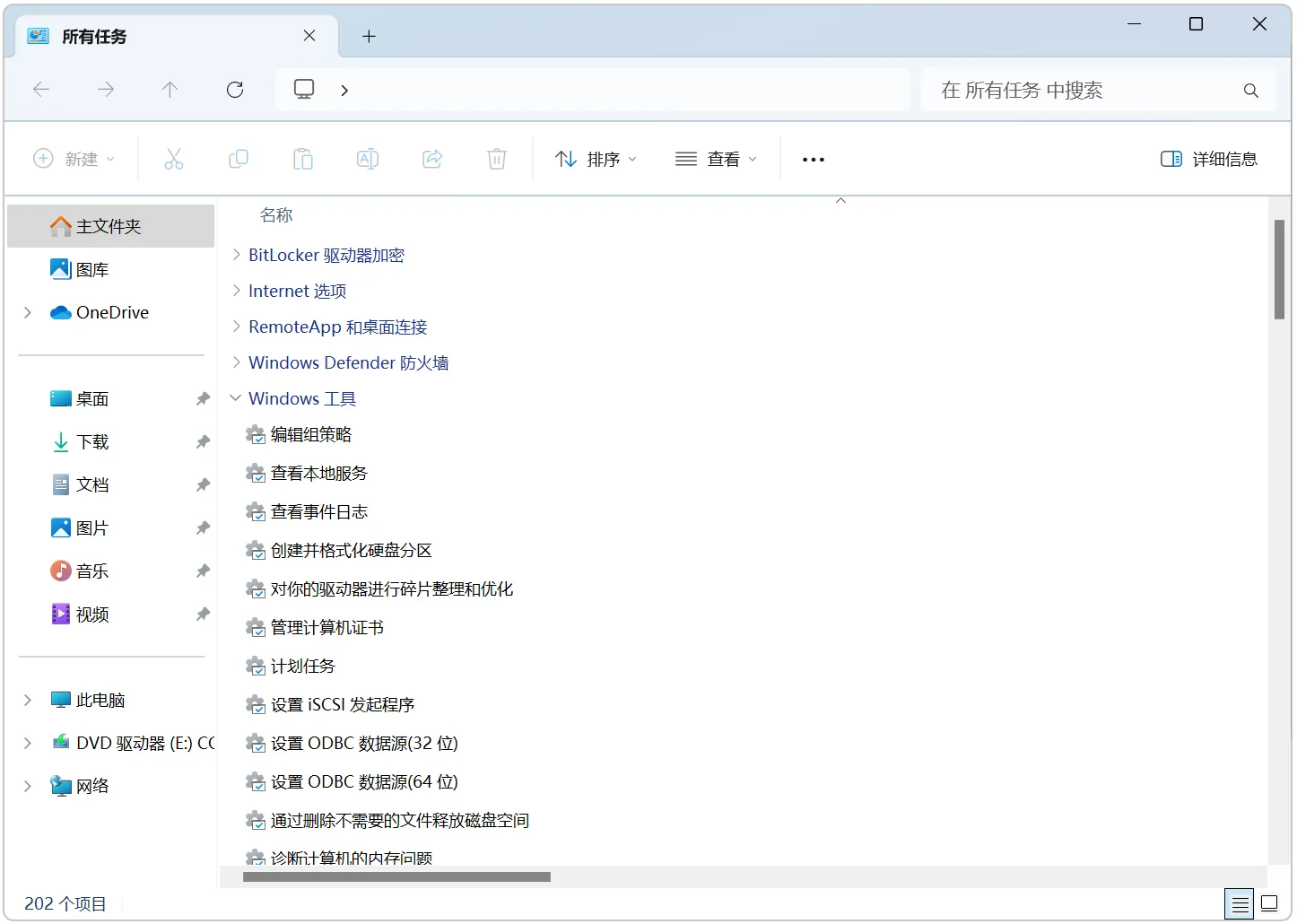Viewport: 1297px width, 924px height.
Task: Click the Back arrow navigation button
Action: [x=41, y=89]
